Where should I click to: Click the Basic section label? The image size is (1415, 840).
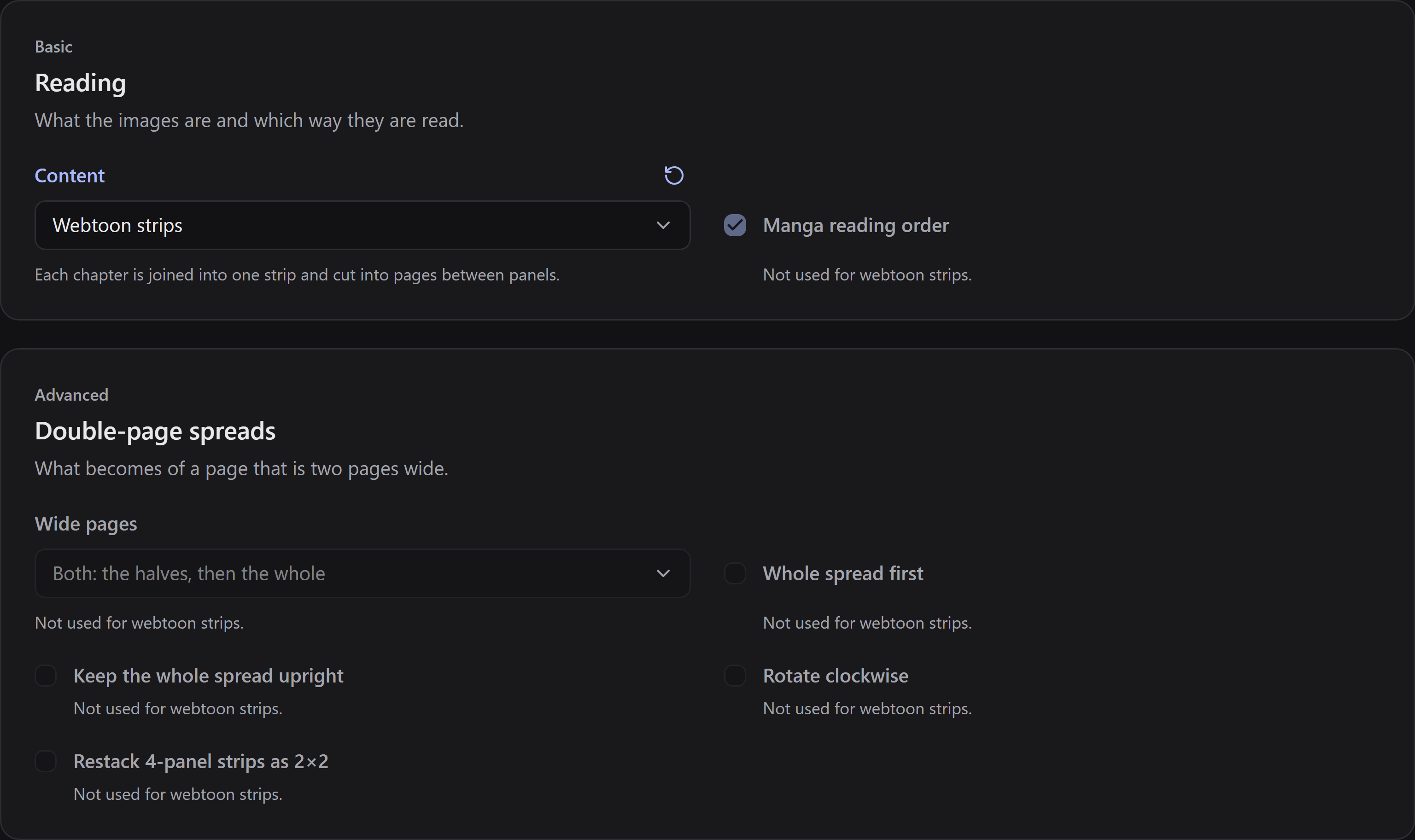coord(53,47)
